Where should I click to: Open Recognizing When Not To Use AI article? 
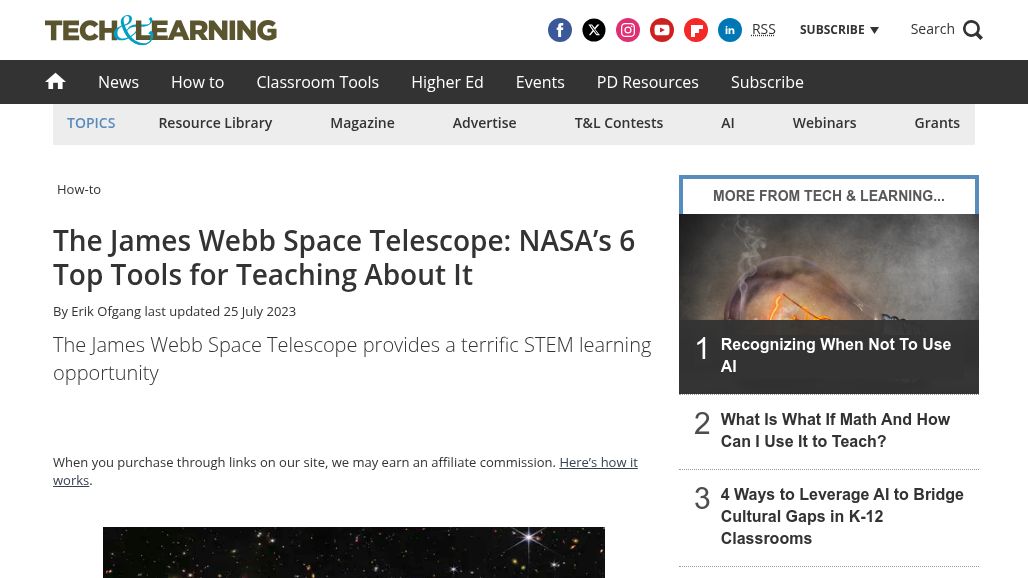(835, 355)
